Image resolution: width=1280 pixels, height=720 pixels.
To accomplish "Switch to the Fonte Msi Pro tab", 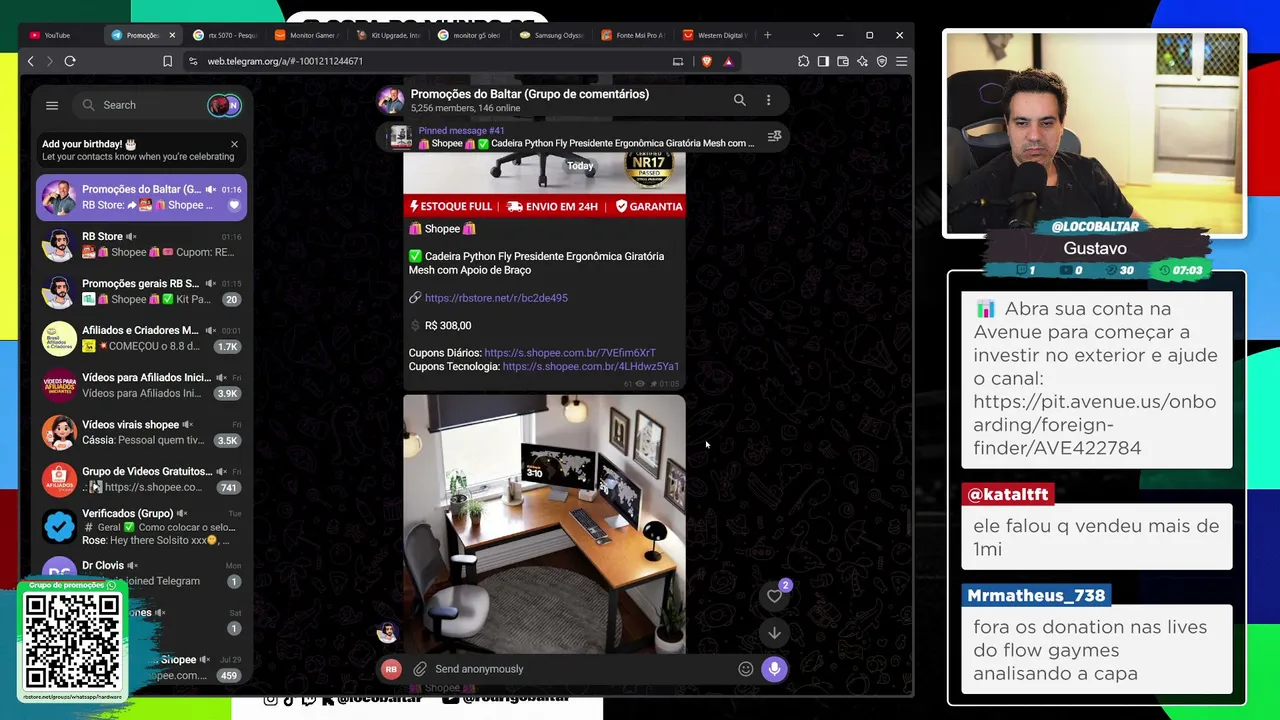I will 634,35.
